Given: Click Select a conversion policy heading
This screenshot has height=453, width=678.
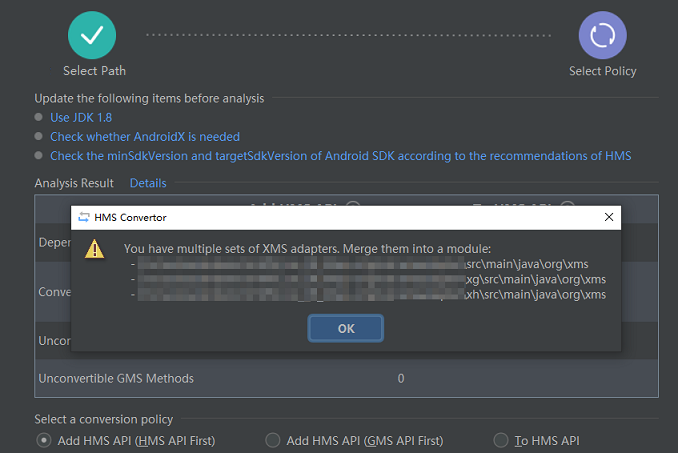Looking at the screenshot, I should click(x=104, y=419).
